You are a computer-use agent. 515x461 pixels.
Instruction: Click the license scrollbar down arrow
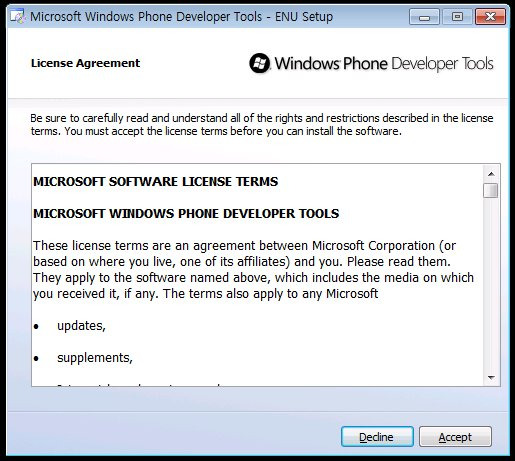click(x=491, y=377)
